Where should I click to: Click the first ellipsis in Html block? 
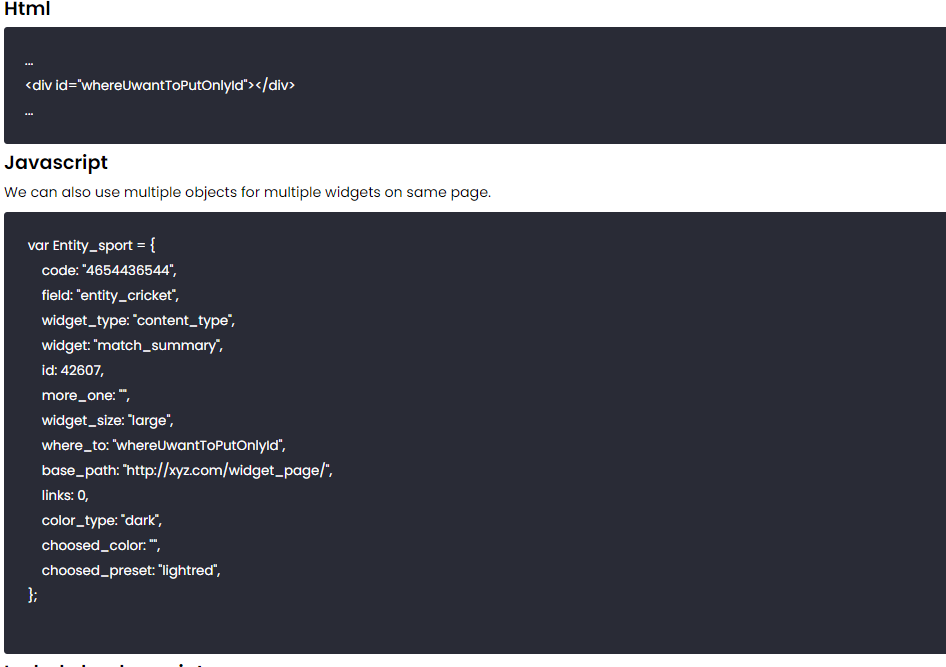(29, 63)
